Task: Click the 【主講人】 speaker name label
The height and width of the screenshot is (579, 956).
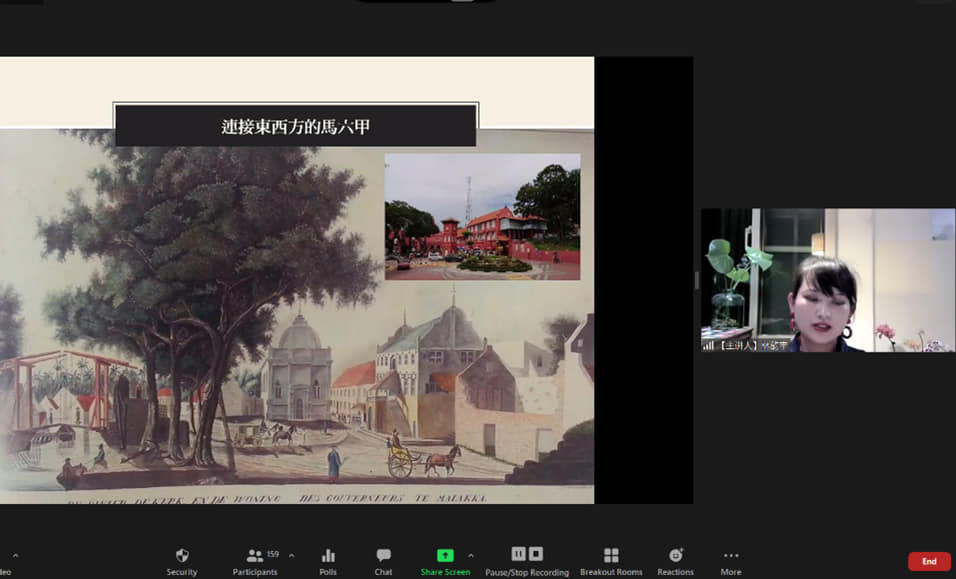Action: pos(752,346)
